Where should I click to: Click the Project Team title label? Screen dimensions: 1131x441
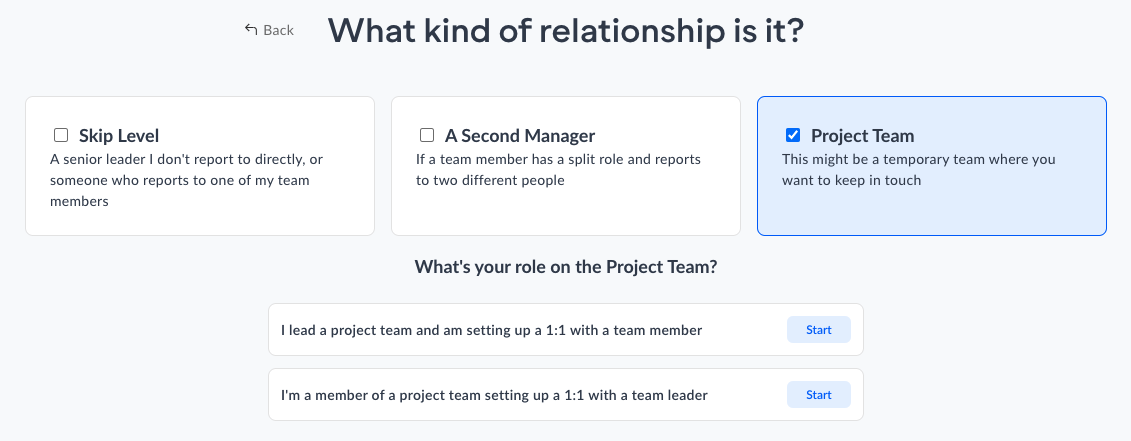click(x=862, y=136)
